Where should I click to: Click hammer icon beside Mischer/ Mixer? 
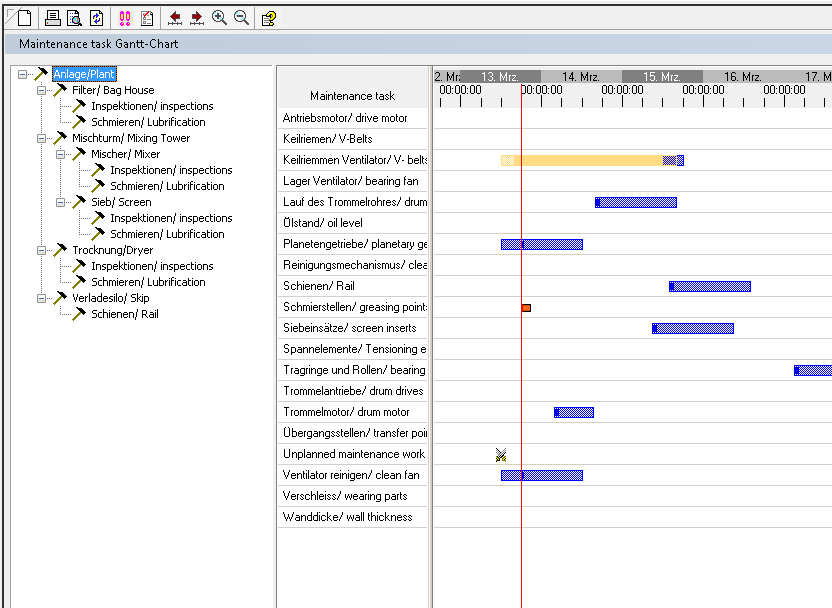[x=80, y=154]
